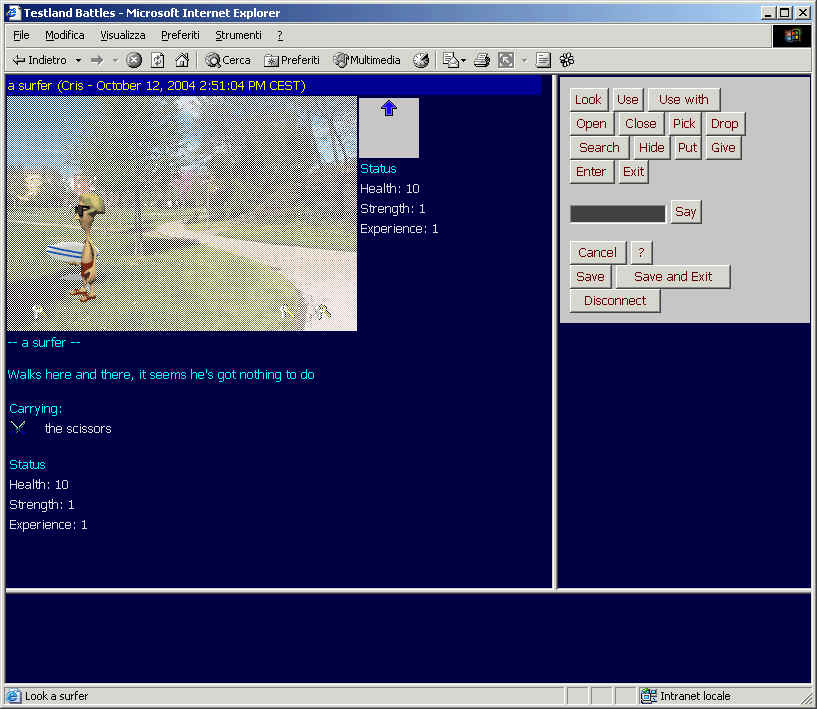Click the Put action button
This screenshot has height=709, width=817.
(687, 147)
